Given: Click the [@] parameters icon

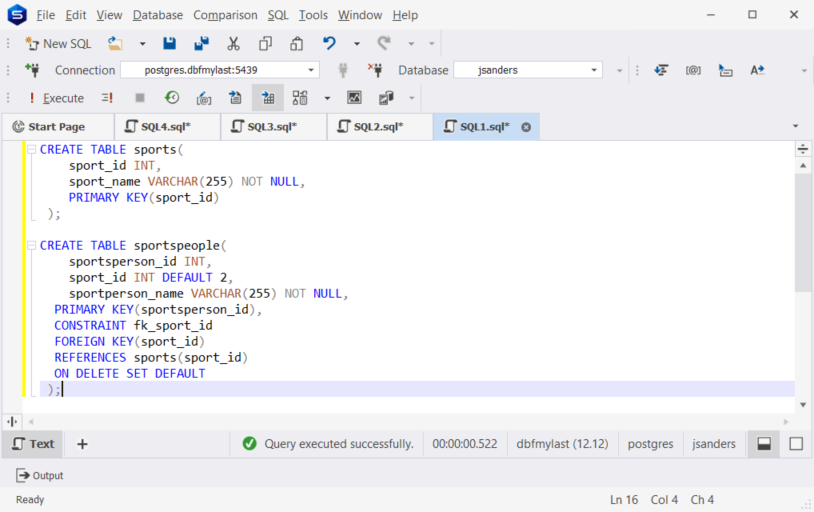Looking at the screenshot, I should (693, 70).
